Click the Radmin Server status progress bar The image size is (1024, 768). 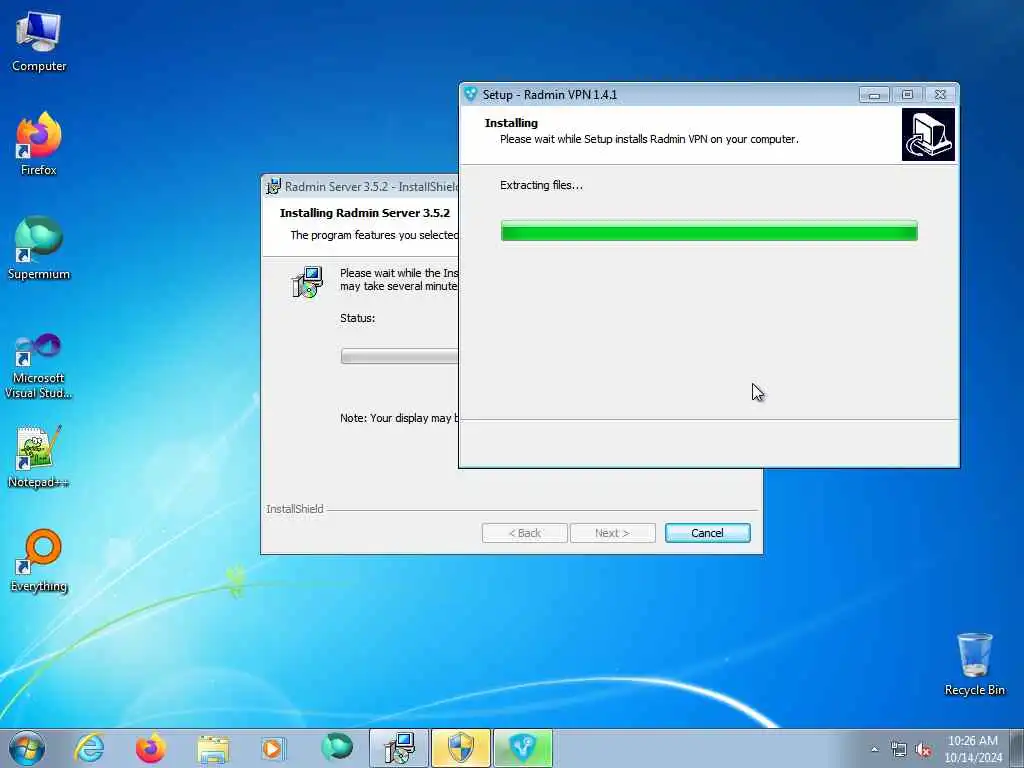[x=399, y=356]
